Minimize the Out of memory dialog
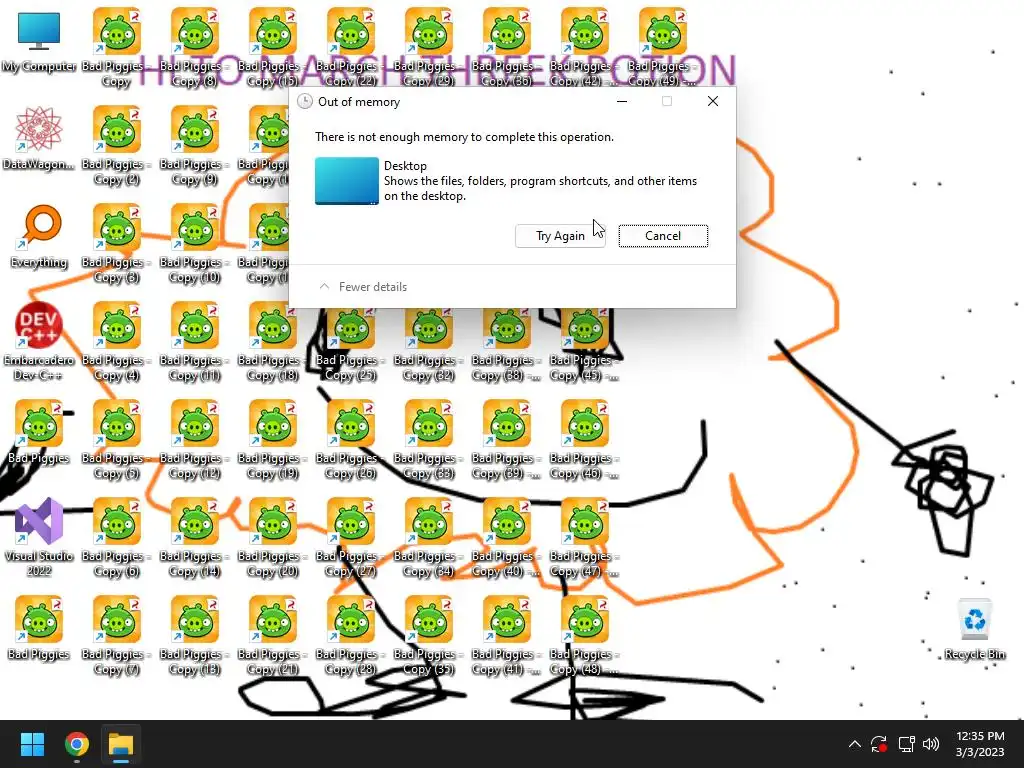1024x768 pixels. click(x=622, y=101)
